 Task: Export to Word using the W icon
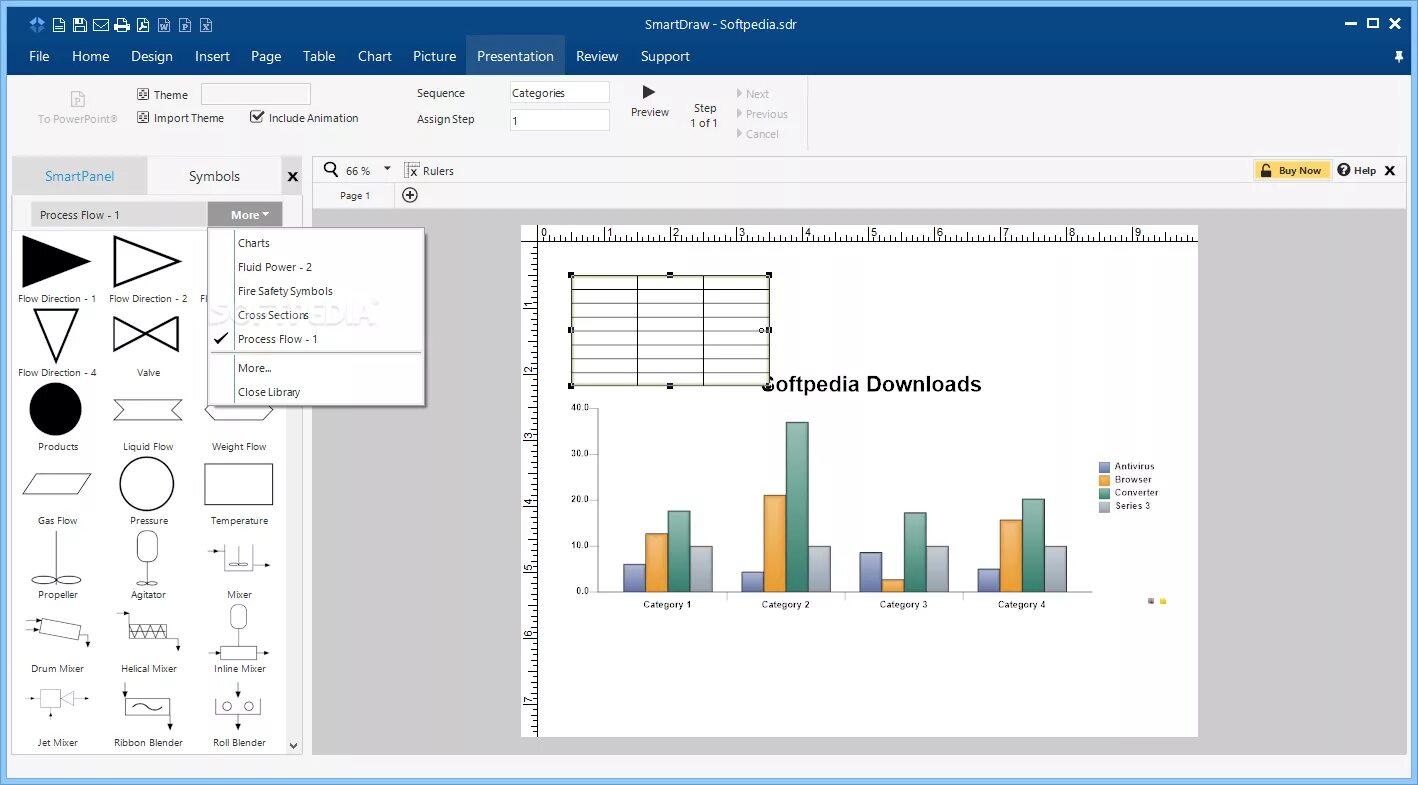tap(164, 25)
